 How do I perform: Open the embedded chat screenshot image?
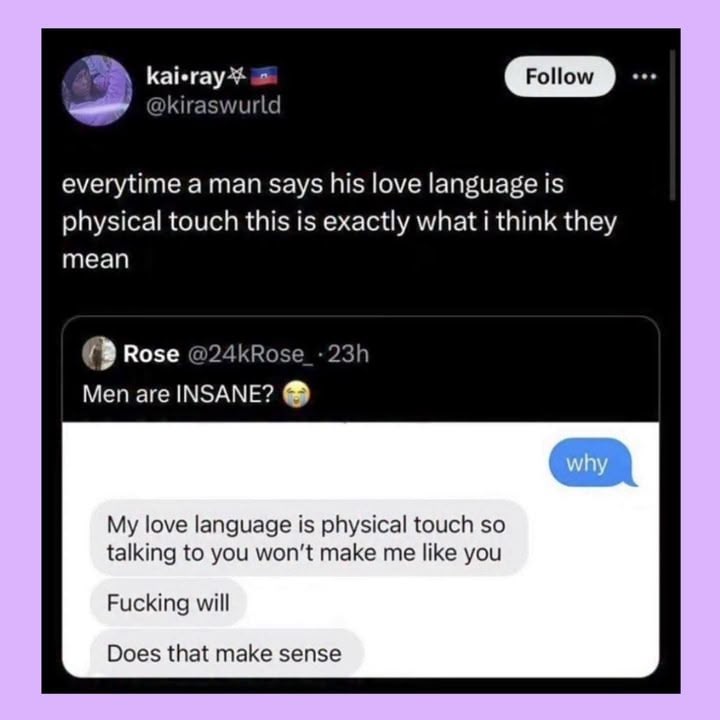pyautogui.click(x=360, y=549)
